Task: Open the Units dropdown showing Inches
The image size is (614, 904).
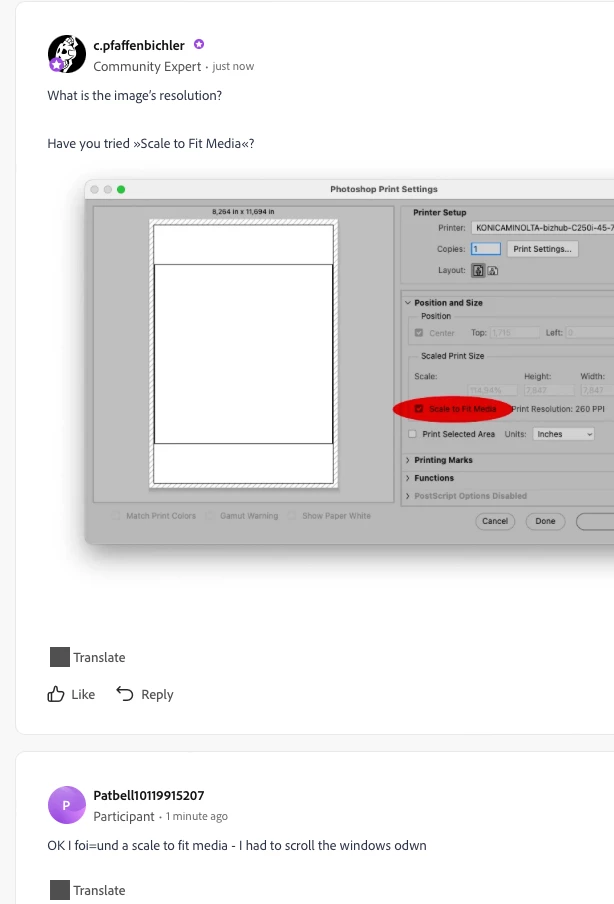Action: coord(563,434)
